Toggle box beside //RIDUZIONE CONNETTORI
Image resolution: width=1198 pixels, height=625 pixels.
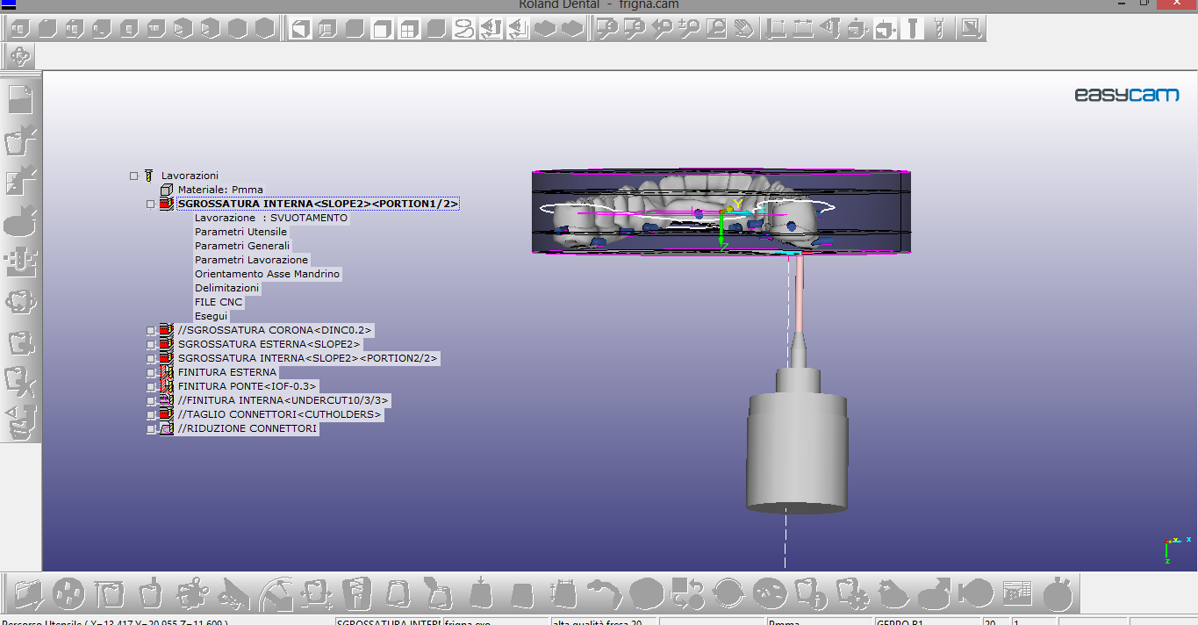[151, 429]
